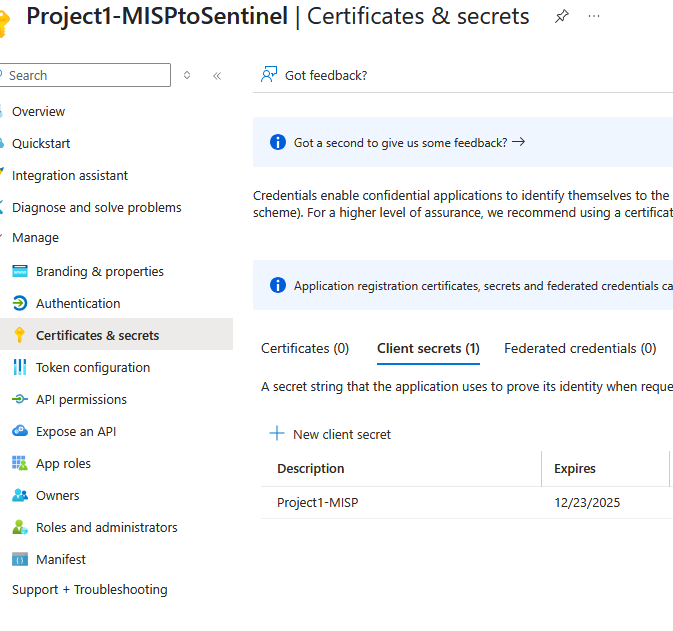673x631 pixels.
Task: Click New client secret
Action: (330, 434)
